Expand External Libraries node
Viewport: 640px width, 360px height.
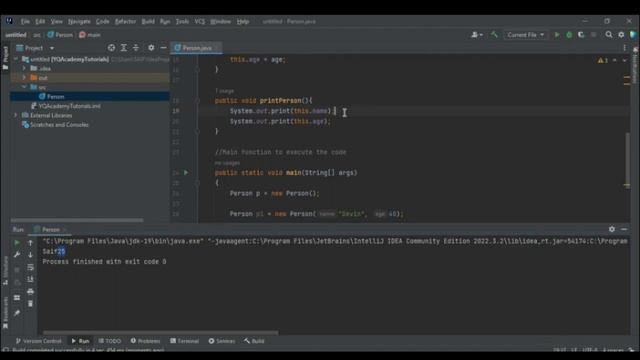pyautogui.click(x=16, y=116)
